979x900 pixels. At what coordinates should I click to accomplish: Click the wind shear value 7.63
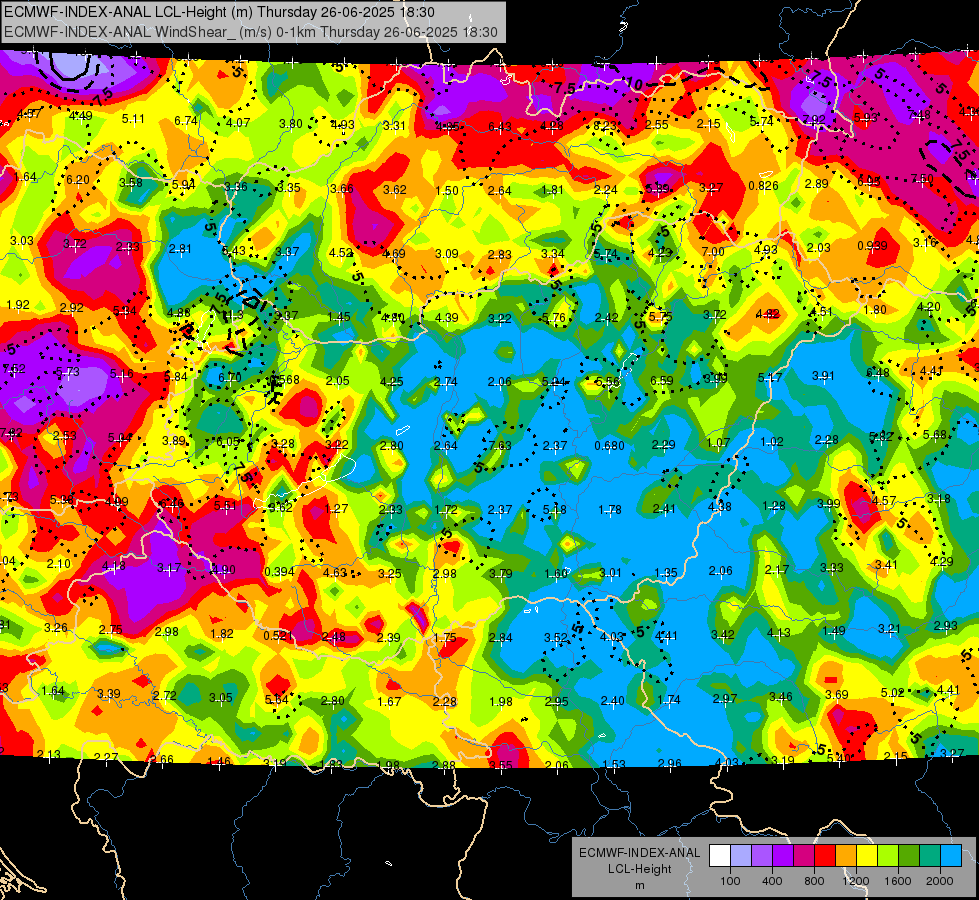coord(500,445)
